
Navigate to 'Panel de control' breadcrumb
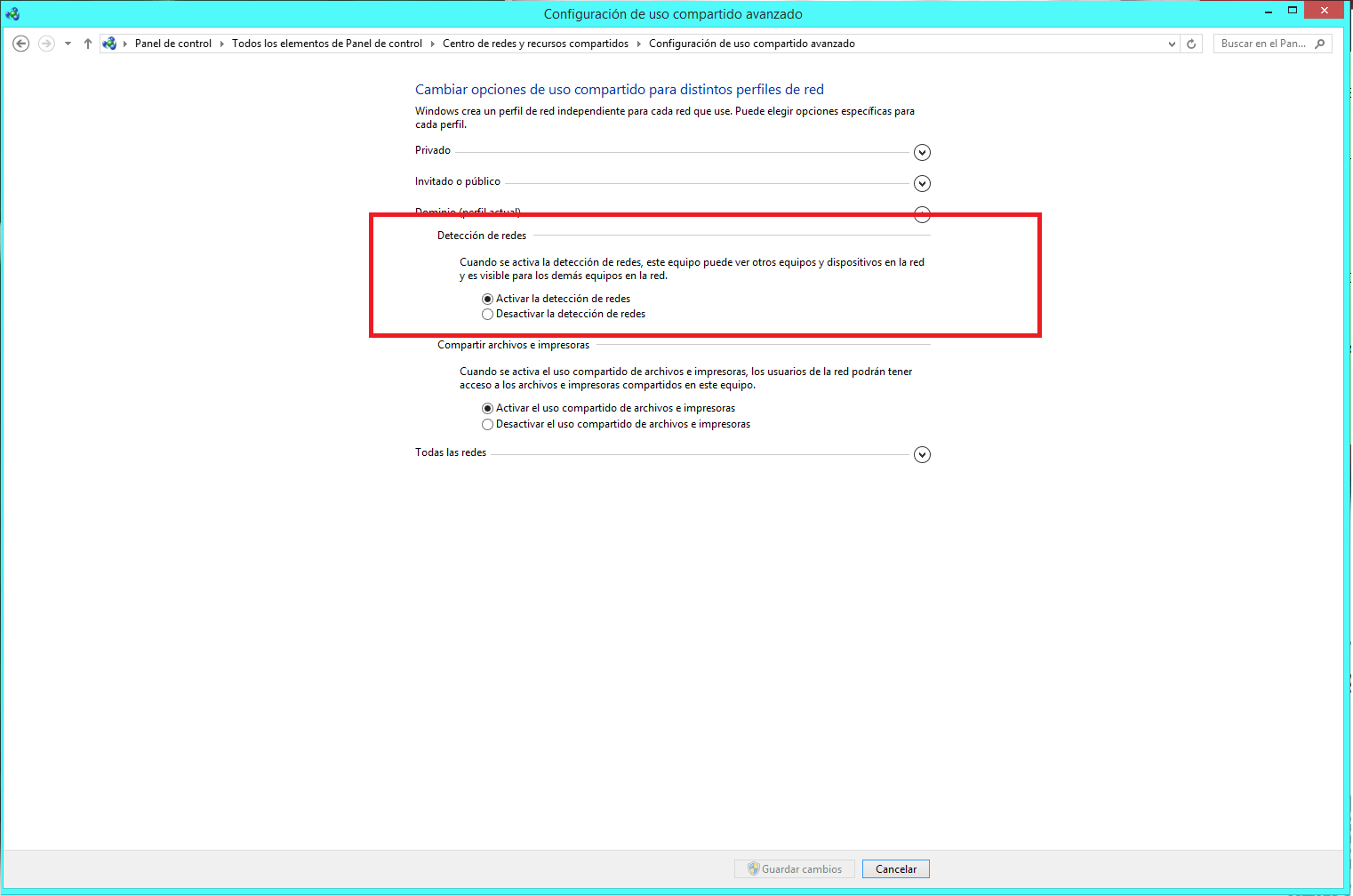point(173,44)
